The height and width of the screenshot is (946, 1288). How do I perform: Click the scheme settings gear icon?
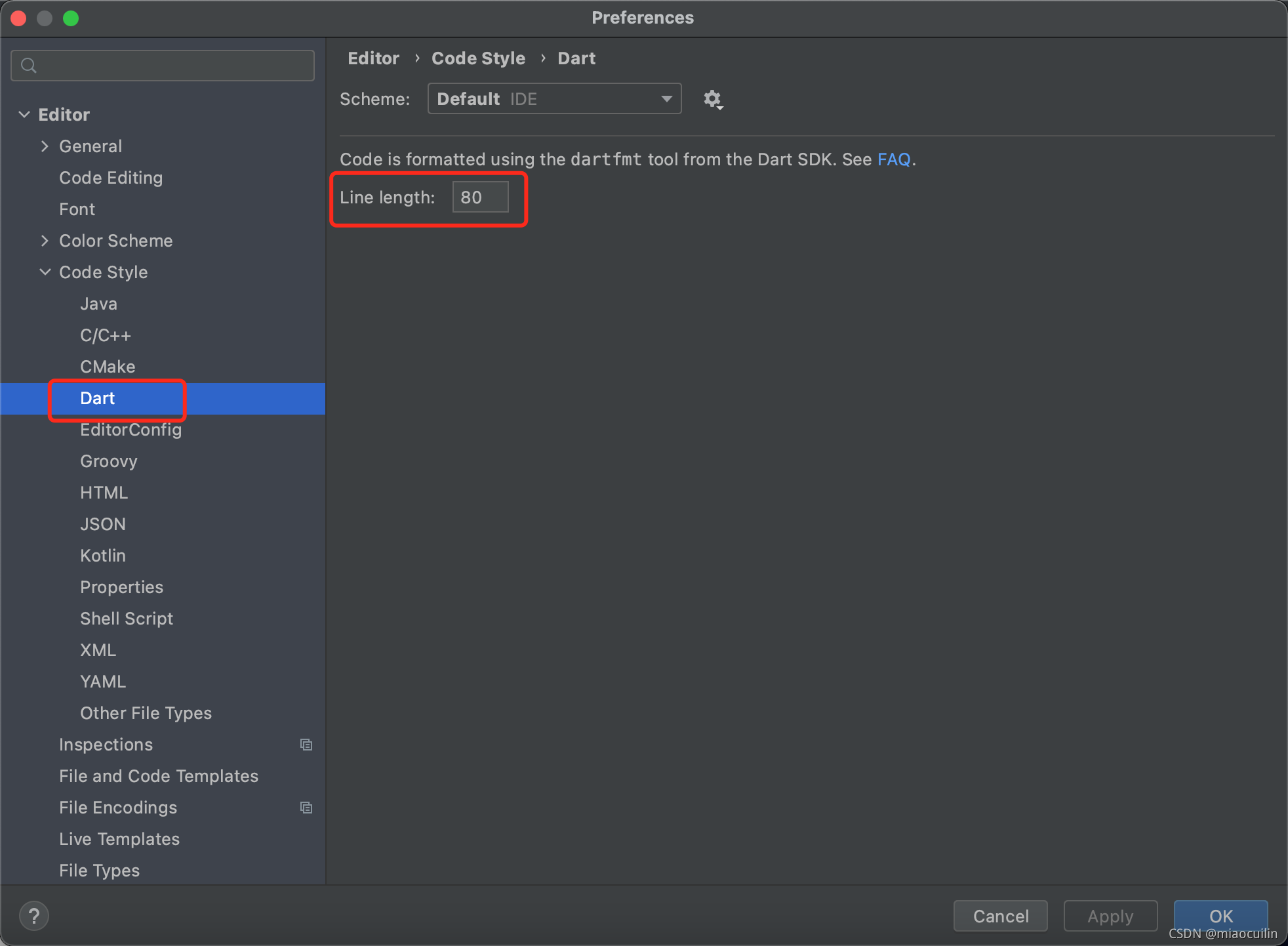click(x=712, y=99)
